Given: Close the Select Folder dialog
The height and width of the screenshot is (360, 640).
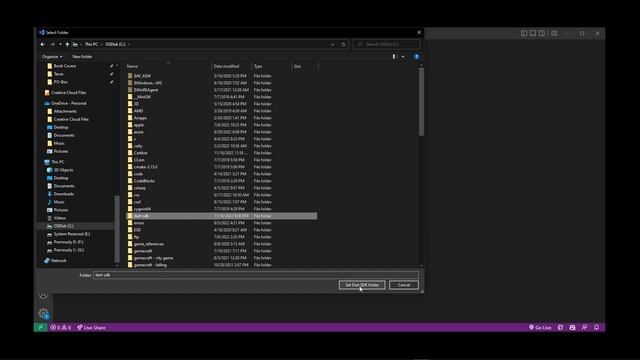Looking at the screenshot, I should 419,32.
